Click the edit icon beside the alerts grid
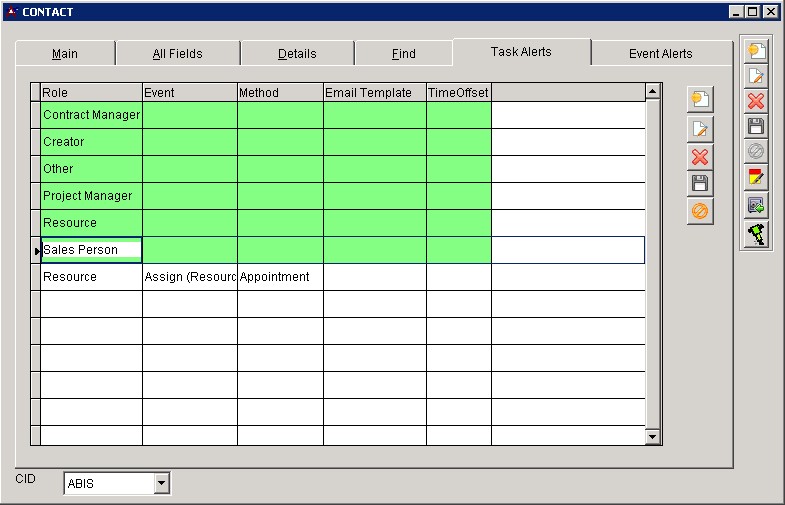785x505 pixels. (x=700, y=128)
